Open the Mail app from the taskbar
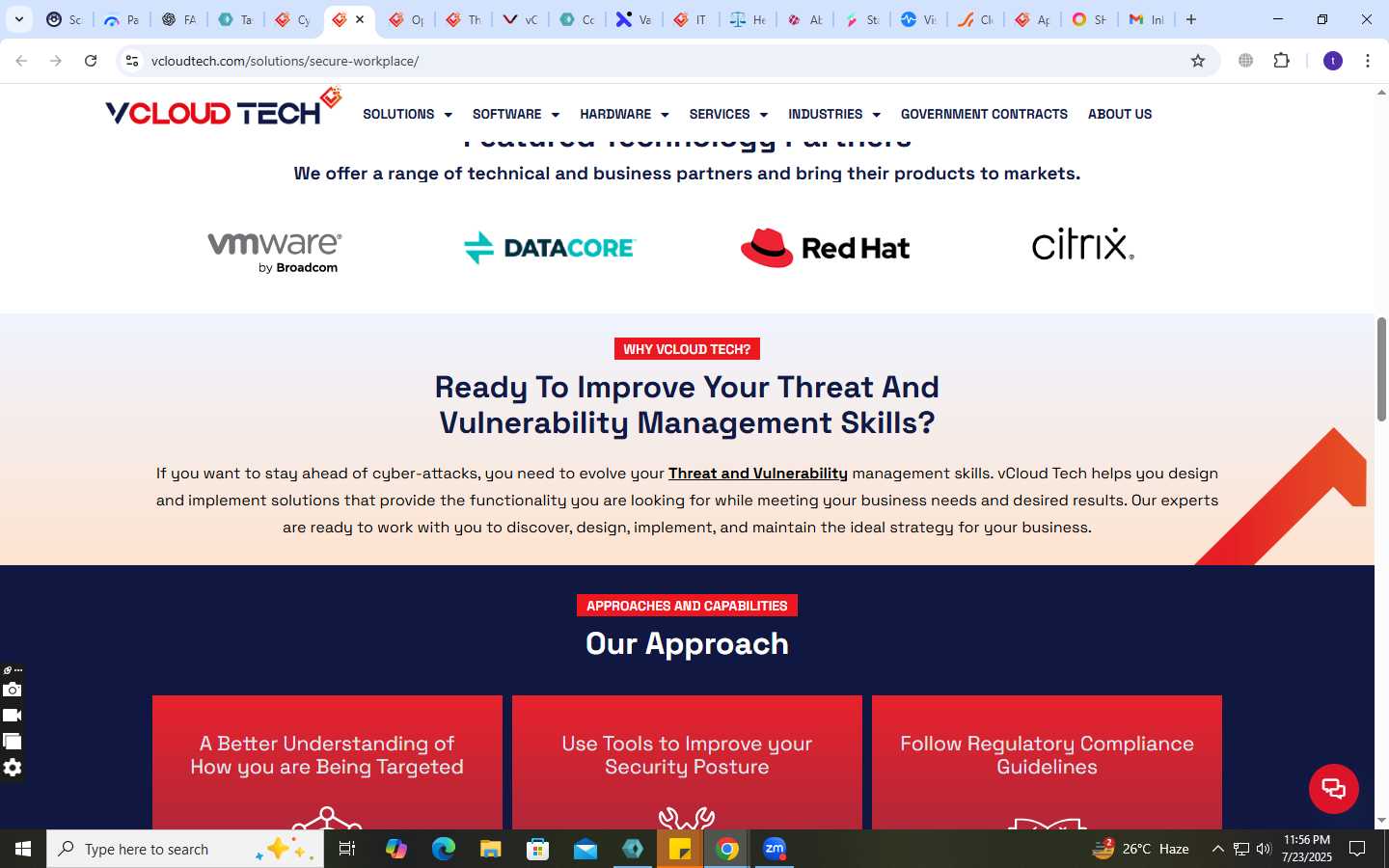Image resolution: width=1389 pixels, height=868 pixels. 586,849
